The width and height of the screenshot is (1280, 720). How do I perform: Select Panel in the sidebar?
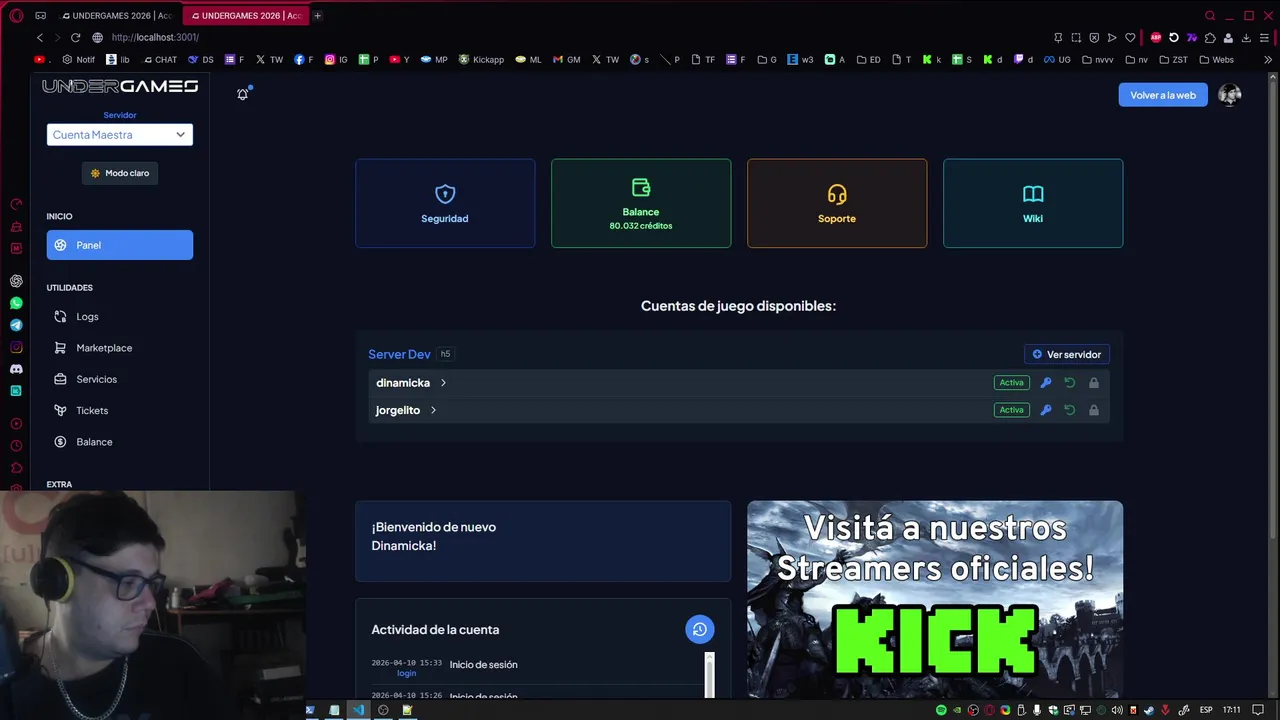click(x=120, y=245)
